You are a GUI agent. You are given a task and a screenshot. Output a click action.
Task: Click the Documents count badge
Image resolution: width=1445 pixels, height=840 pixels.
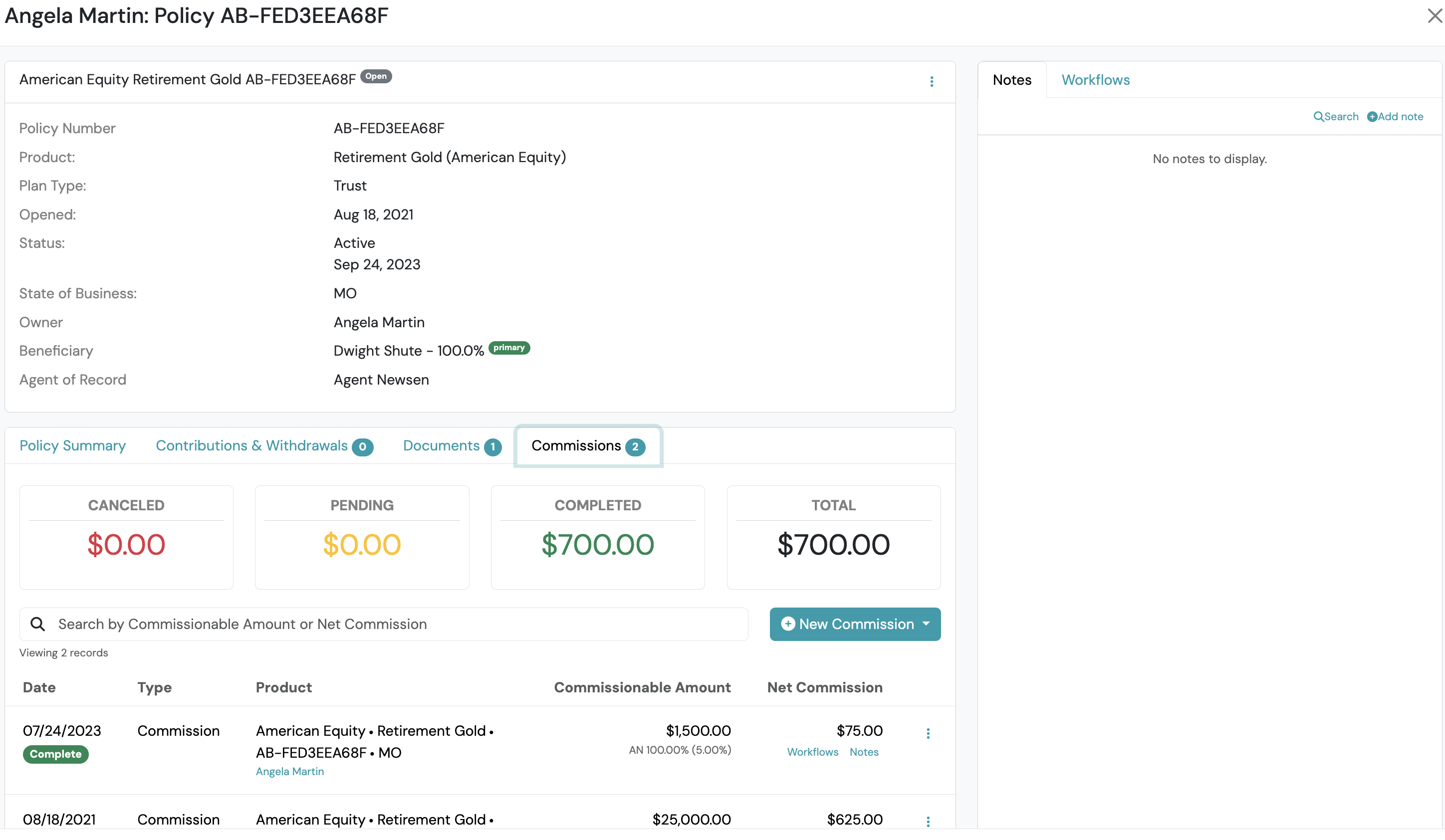point(492,446)
